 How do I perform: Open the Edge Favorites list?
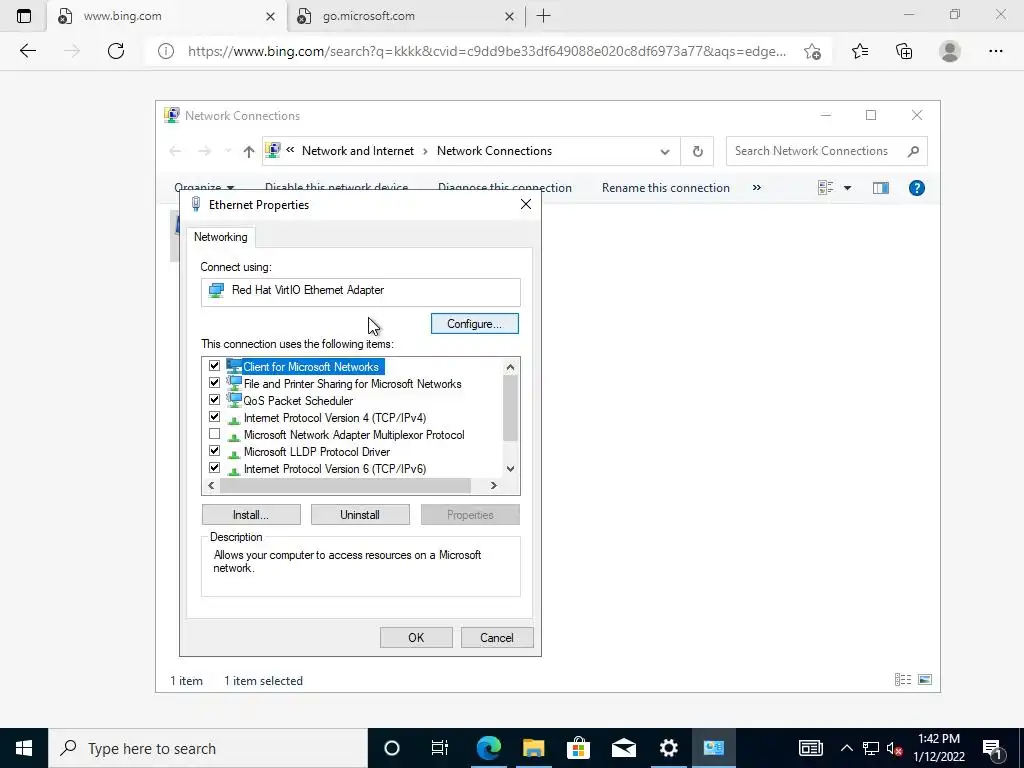[x=859, y=51]
